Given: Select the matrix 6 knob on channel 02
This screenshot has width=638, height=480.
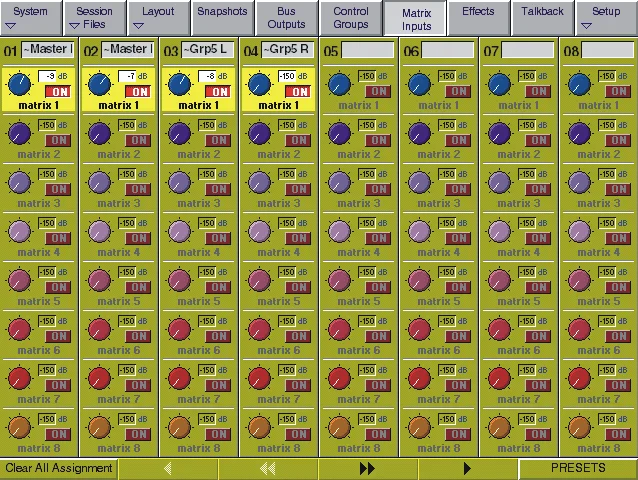Looking at the screenshot, I should (99, 329).
